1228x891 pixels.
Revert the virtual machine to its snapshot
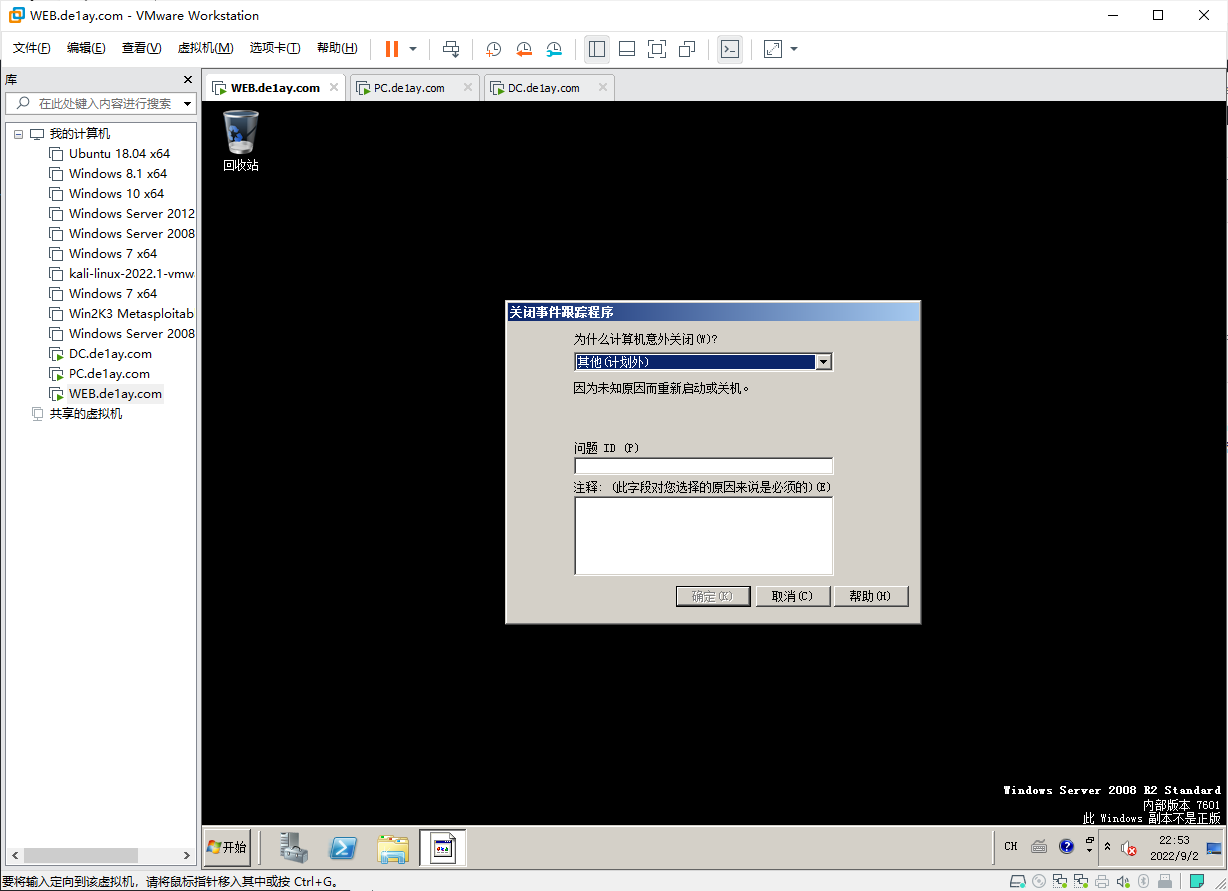click(524, 49)
